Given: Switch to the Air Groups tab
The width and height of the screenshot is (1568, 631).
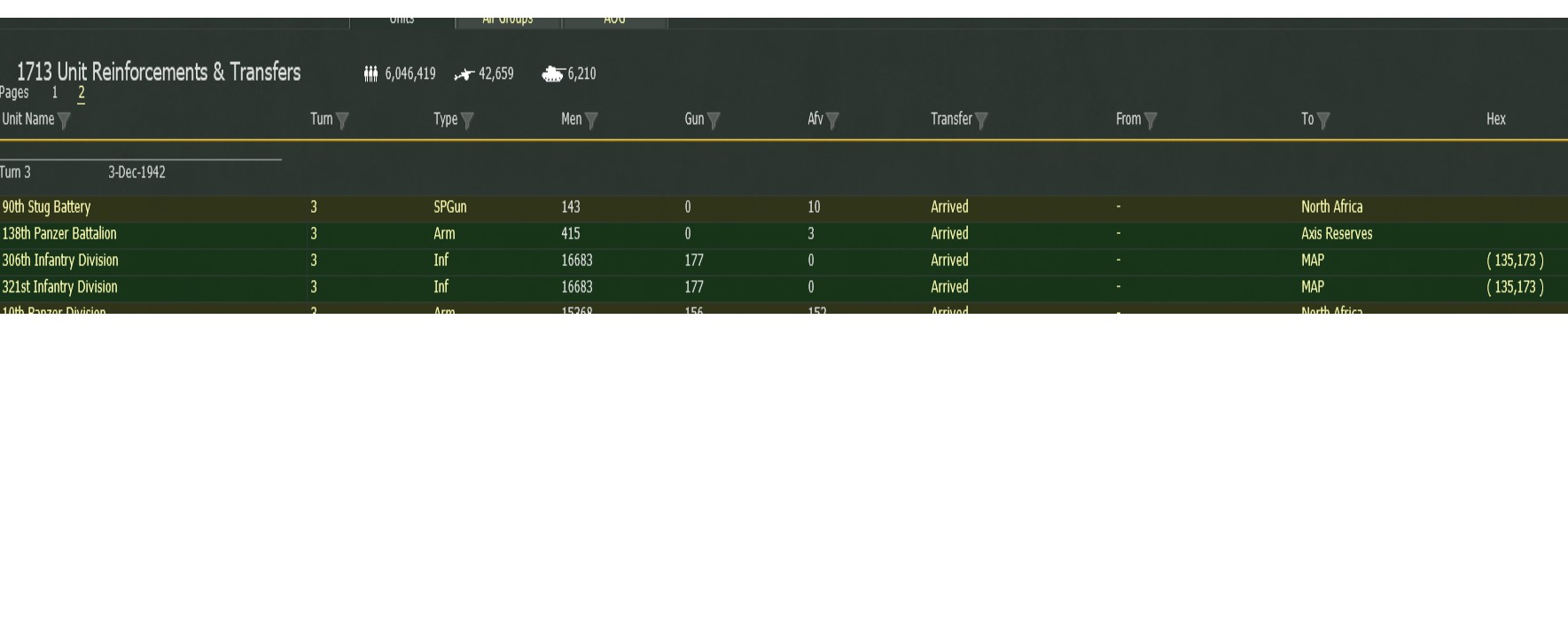Looking at the screenshot, I should [508, 22].
